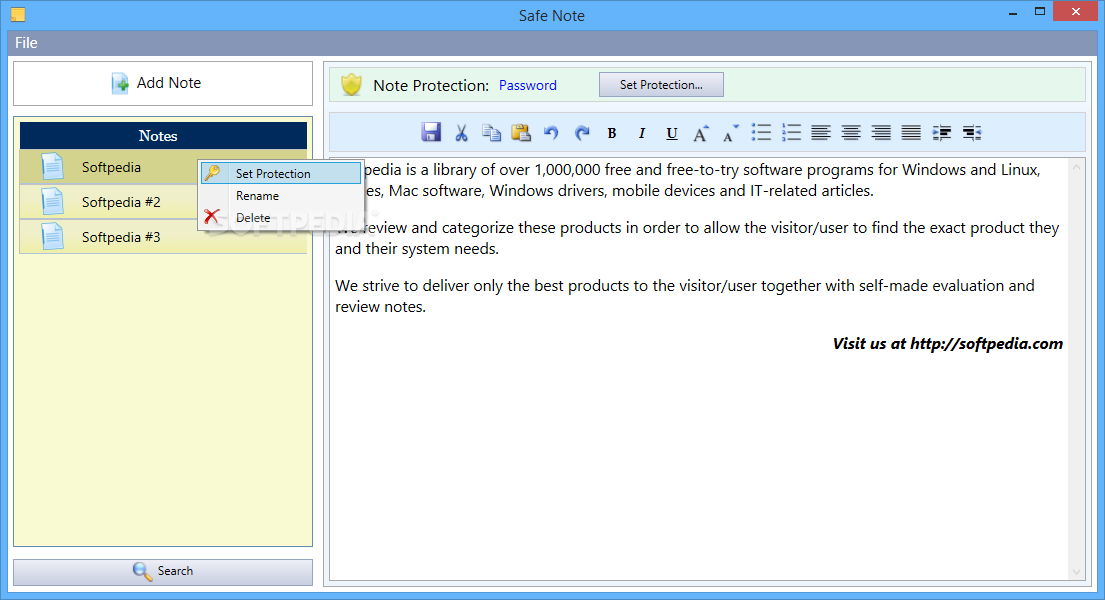Redo the last undone edit
The height and width of the screenshot is (600, 1105).
(x=581, y=133)
